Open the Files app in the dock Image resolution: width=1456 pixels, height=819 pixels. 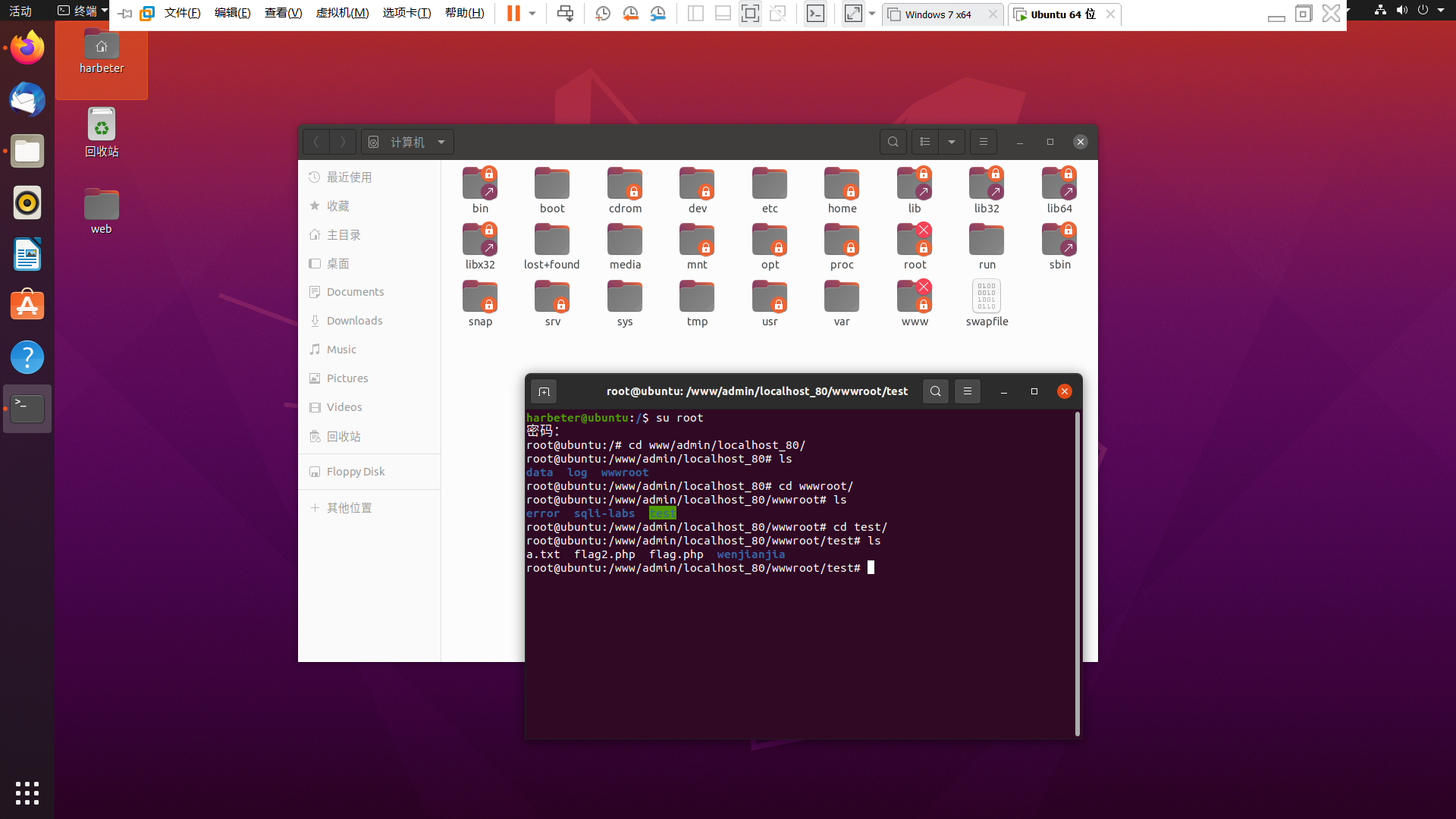(27, 151)
